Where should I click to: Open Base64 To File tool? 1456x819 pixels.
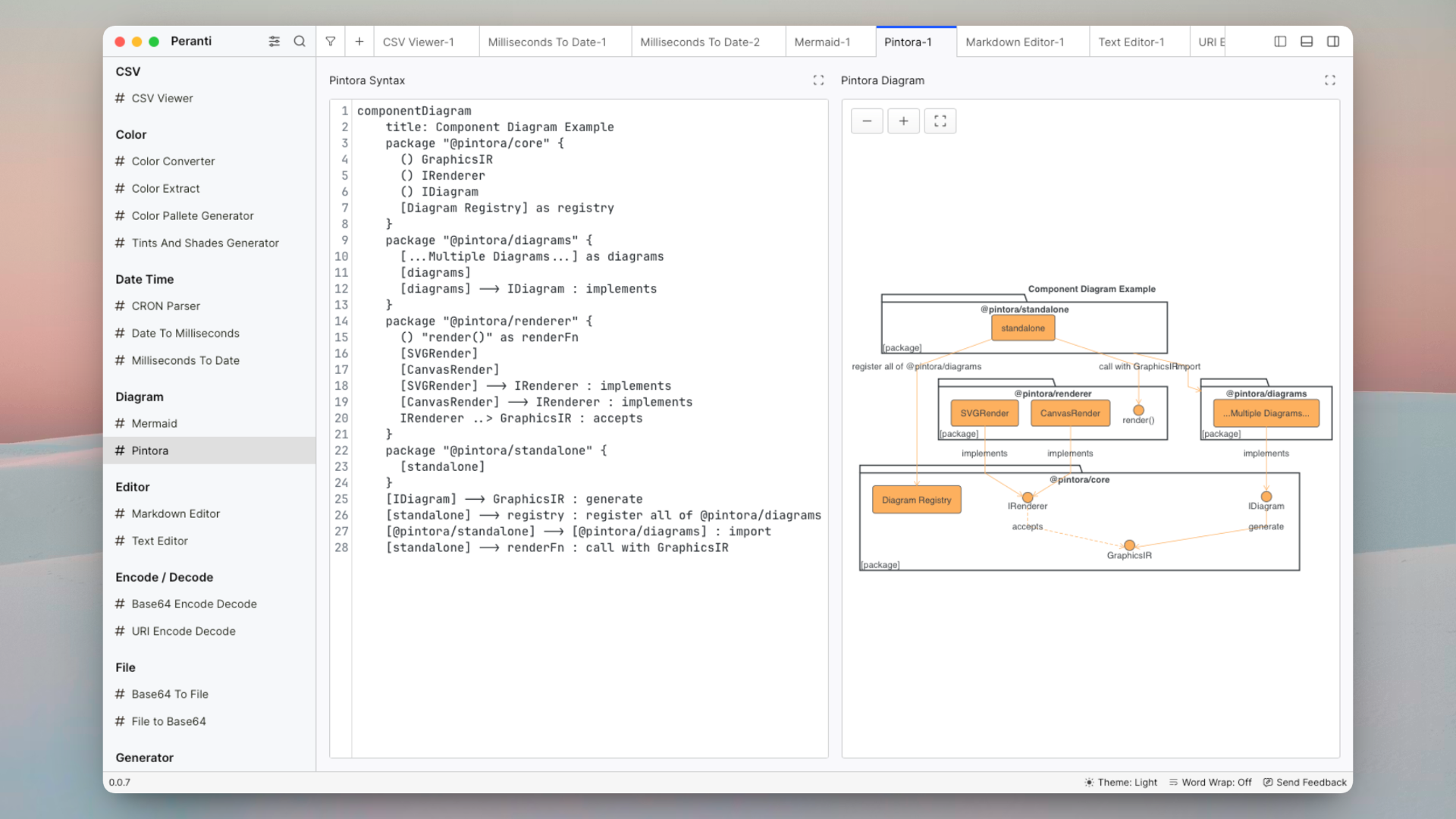209,695
